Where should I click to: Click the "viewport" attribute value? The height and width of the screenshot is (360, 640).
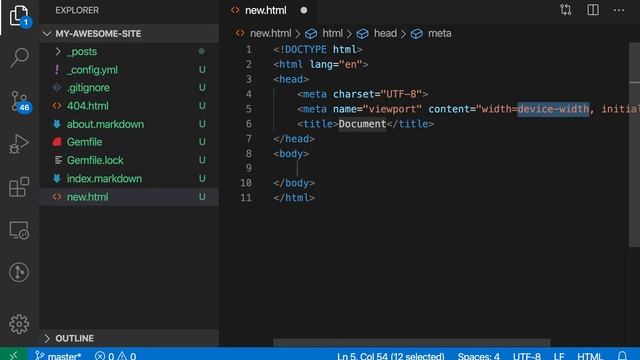(392, 109)
